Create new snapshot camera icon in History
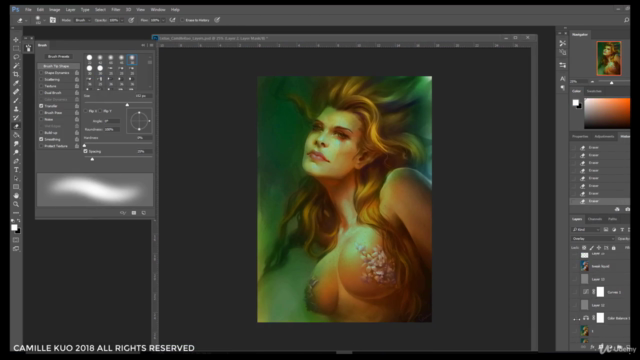The height and width of the screenshot is (360, 640). click(x=627, y=209)
